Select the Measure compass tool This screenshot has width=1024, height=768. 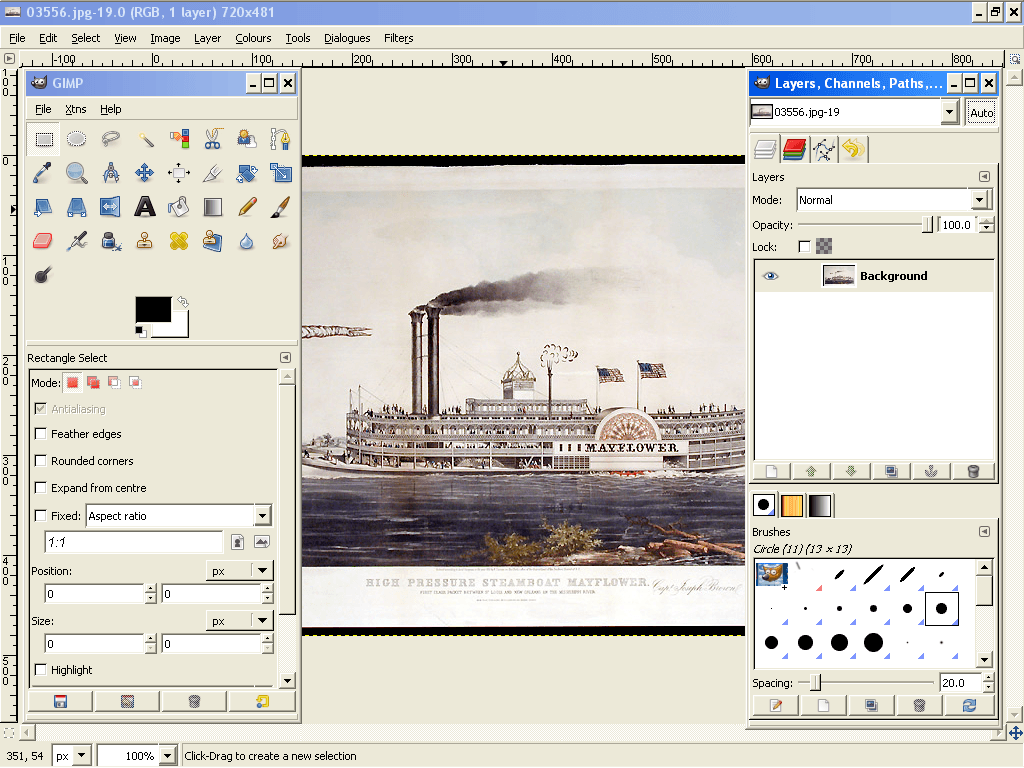111,172
